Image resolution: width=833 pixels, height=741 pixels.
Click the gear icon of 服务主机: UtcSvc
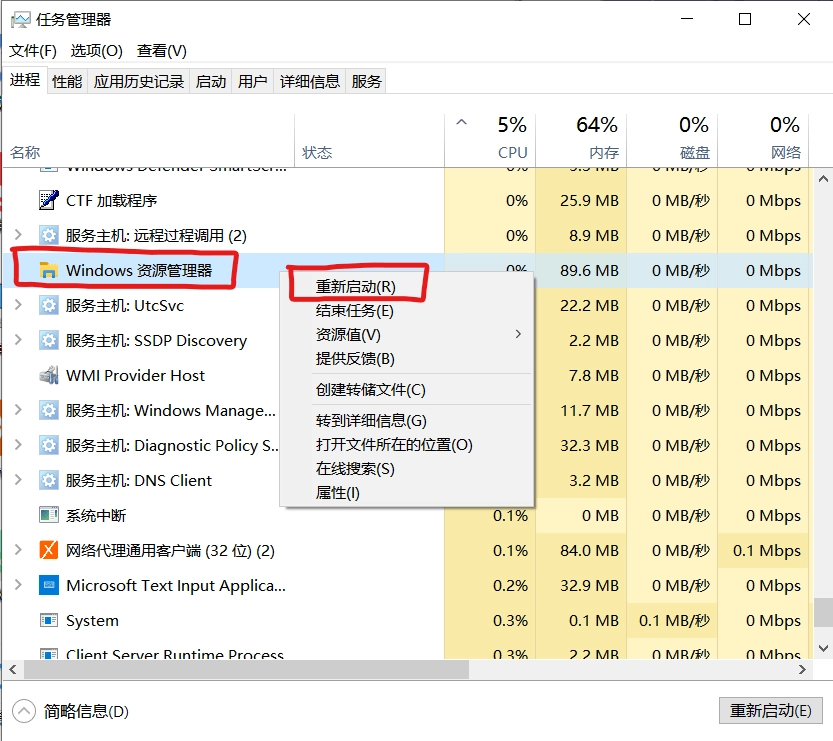49,305
